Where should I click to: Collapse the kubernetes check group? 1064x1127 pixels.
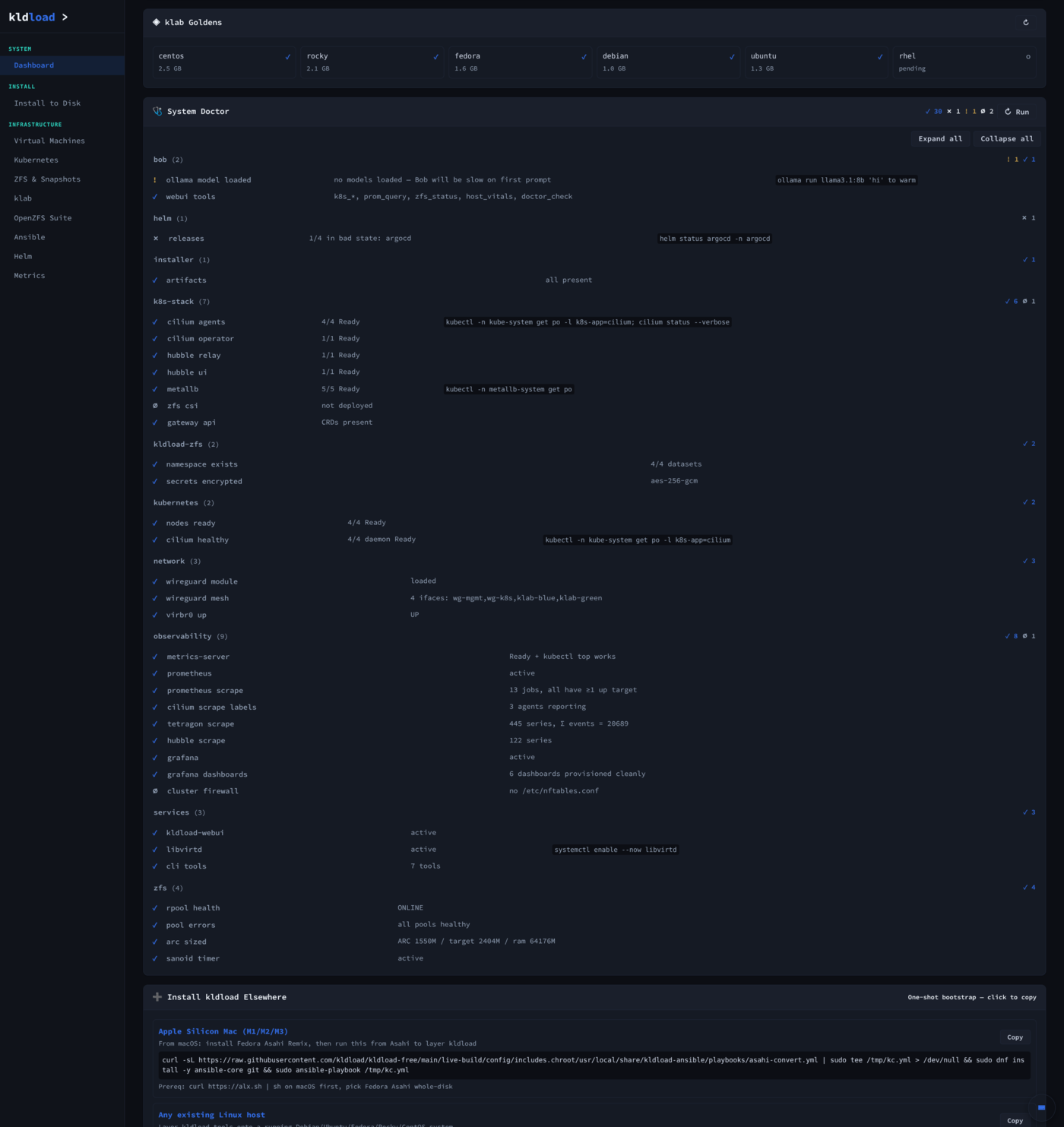tap(594, 502)
